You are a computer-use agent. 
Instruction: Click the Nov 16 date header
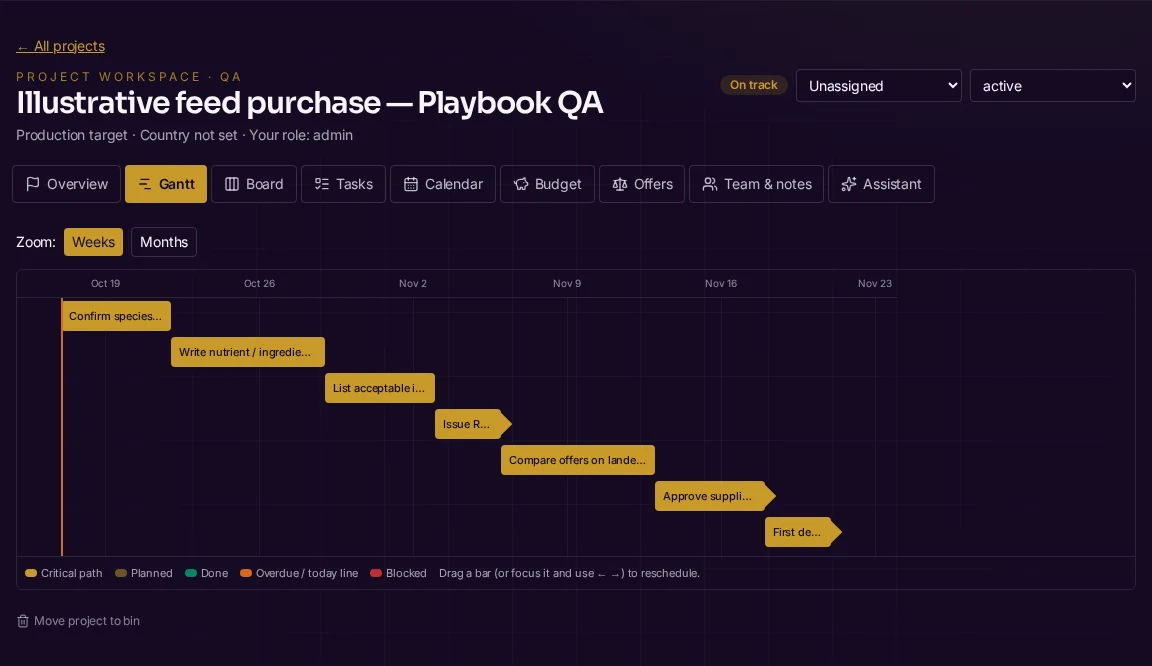pos(721,284)
